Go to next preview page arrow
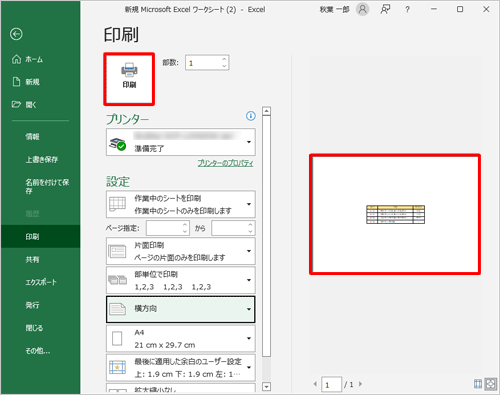Screen dimensions: 500x395 (360, 384)
